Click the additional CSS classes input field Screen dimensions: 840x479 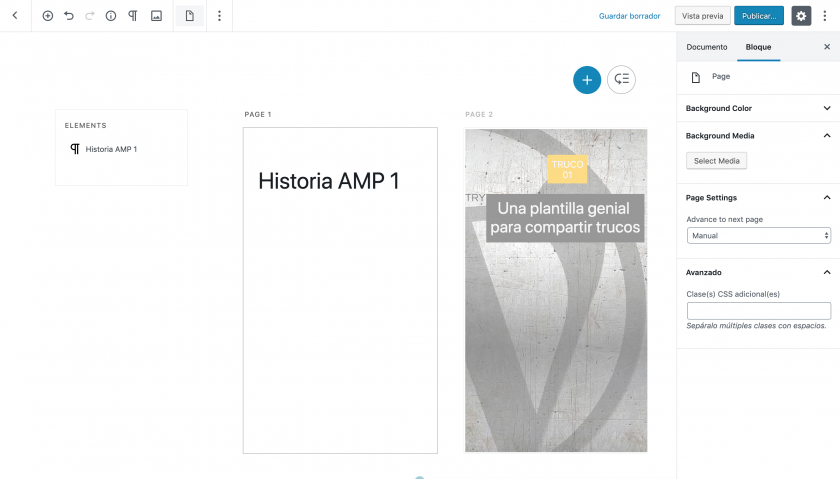pos(758,311)
